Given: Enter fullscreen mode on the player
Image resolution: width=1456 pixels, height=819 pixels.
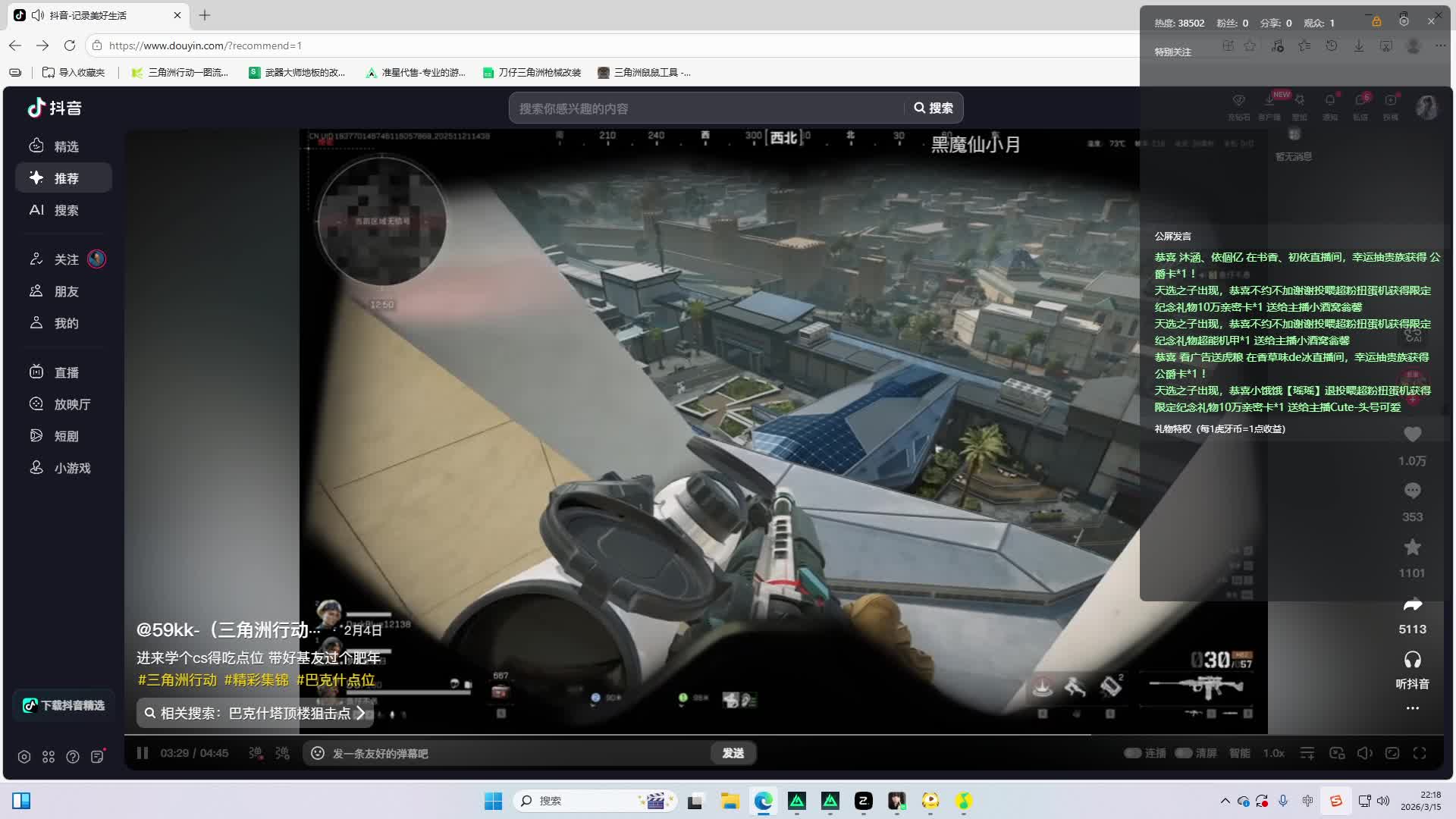Looking at the screenshot, I should (1420, 753).
